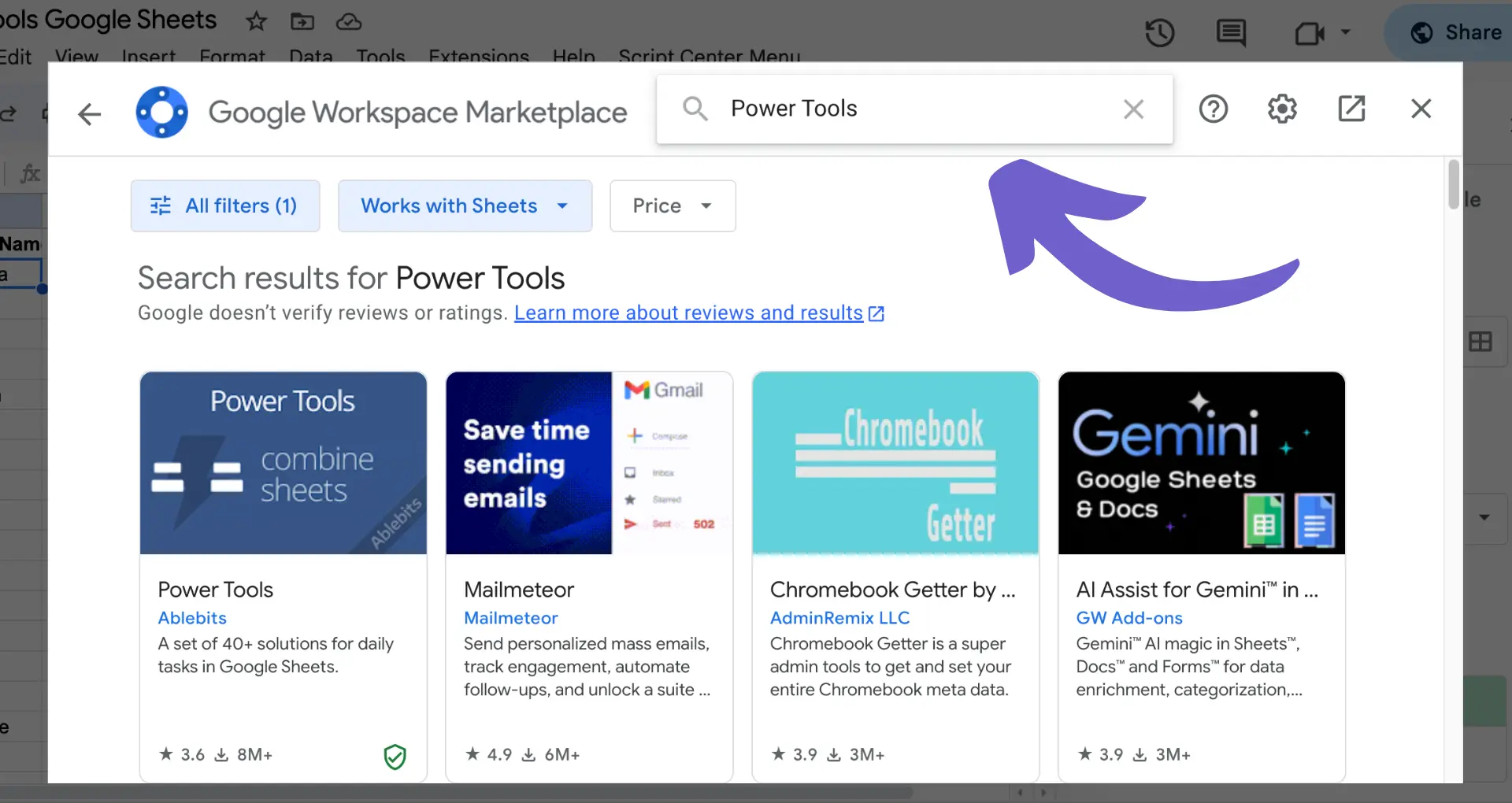Open the Format menu in Sheets
This screenshot has height=803, width=1512.
point(232,57)
